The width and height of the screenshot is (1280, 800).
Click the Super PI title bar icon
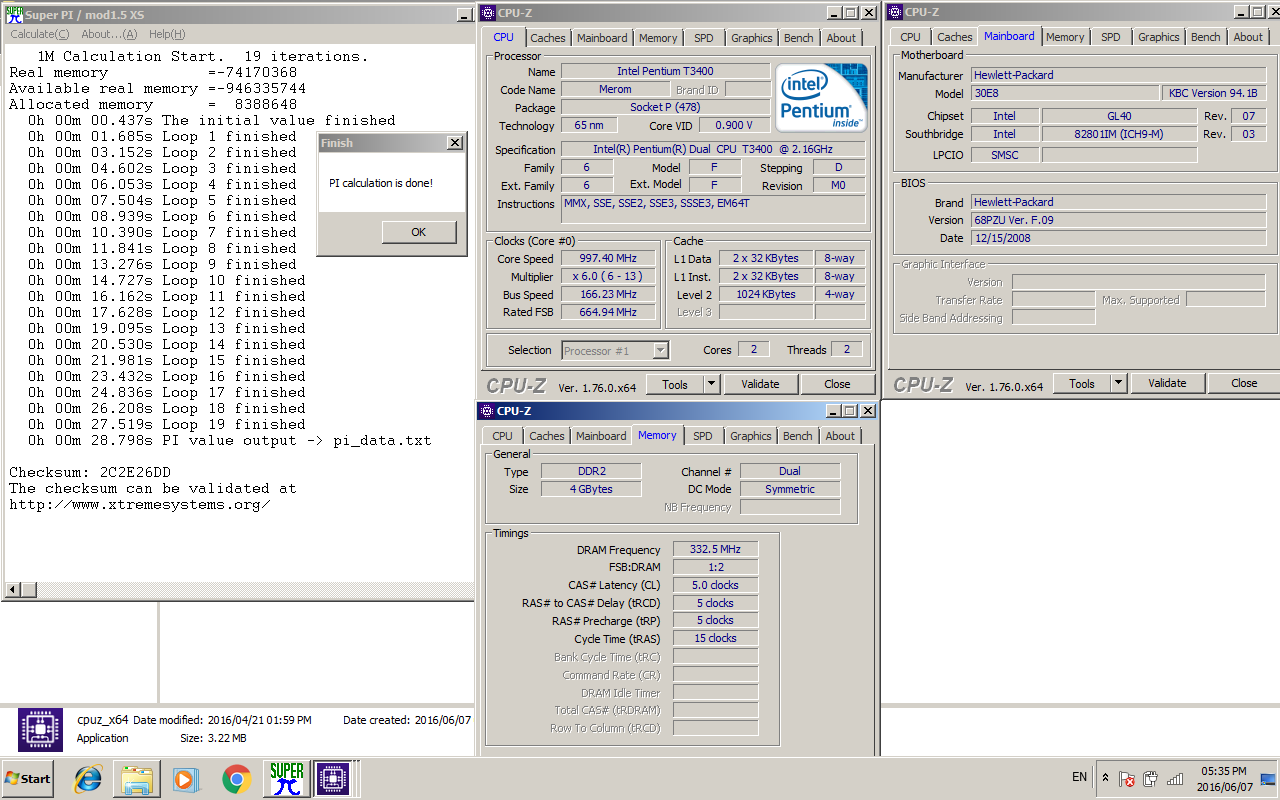click(x=14, y=14)
